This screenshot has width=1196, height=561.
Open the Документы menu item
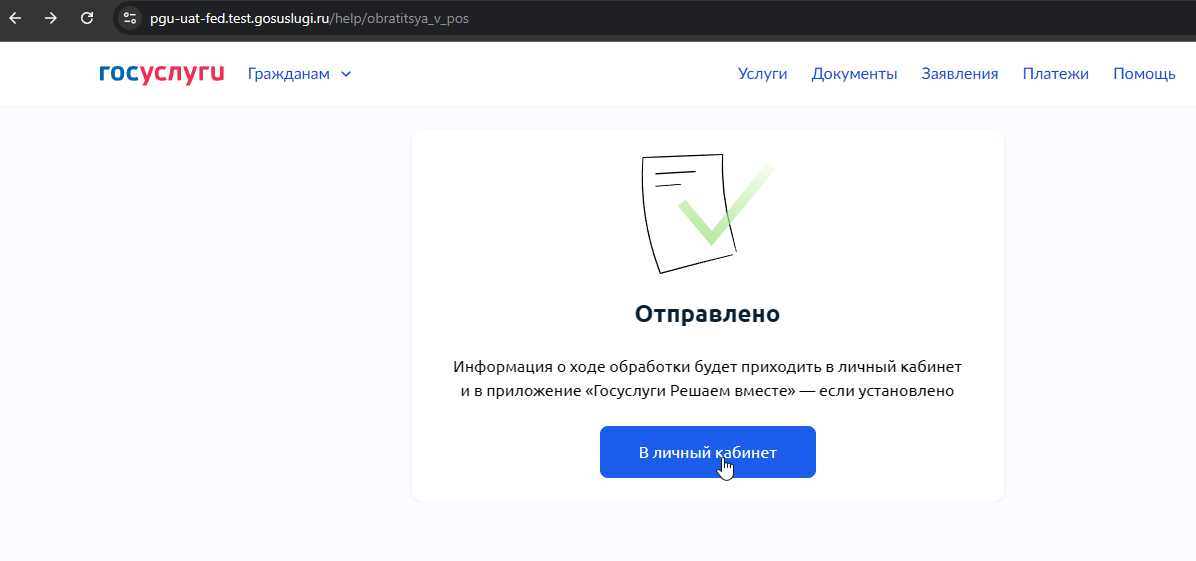[x=854, y=74]
